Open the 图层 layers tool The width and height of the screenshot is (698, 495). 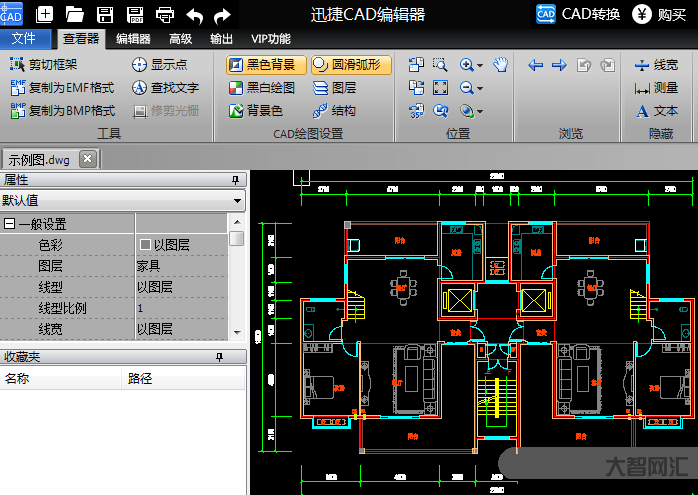click(335, 88)
